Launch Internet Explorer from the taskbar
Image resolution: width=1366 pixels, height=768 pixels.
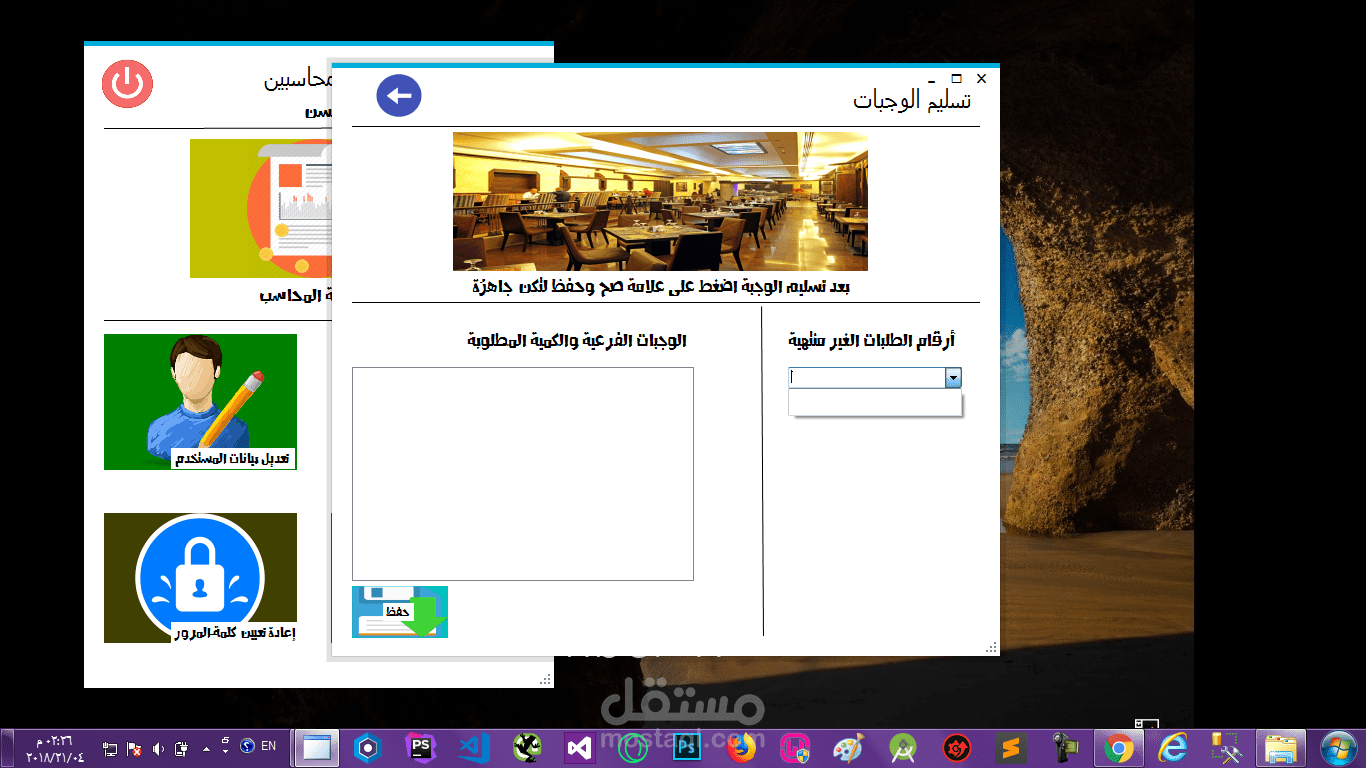[x=1173, y=747]
